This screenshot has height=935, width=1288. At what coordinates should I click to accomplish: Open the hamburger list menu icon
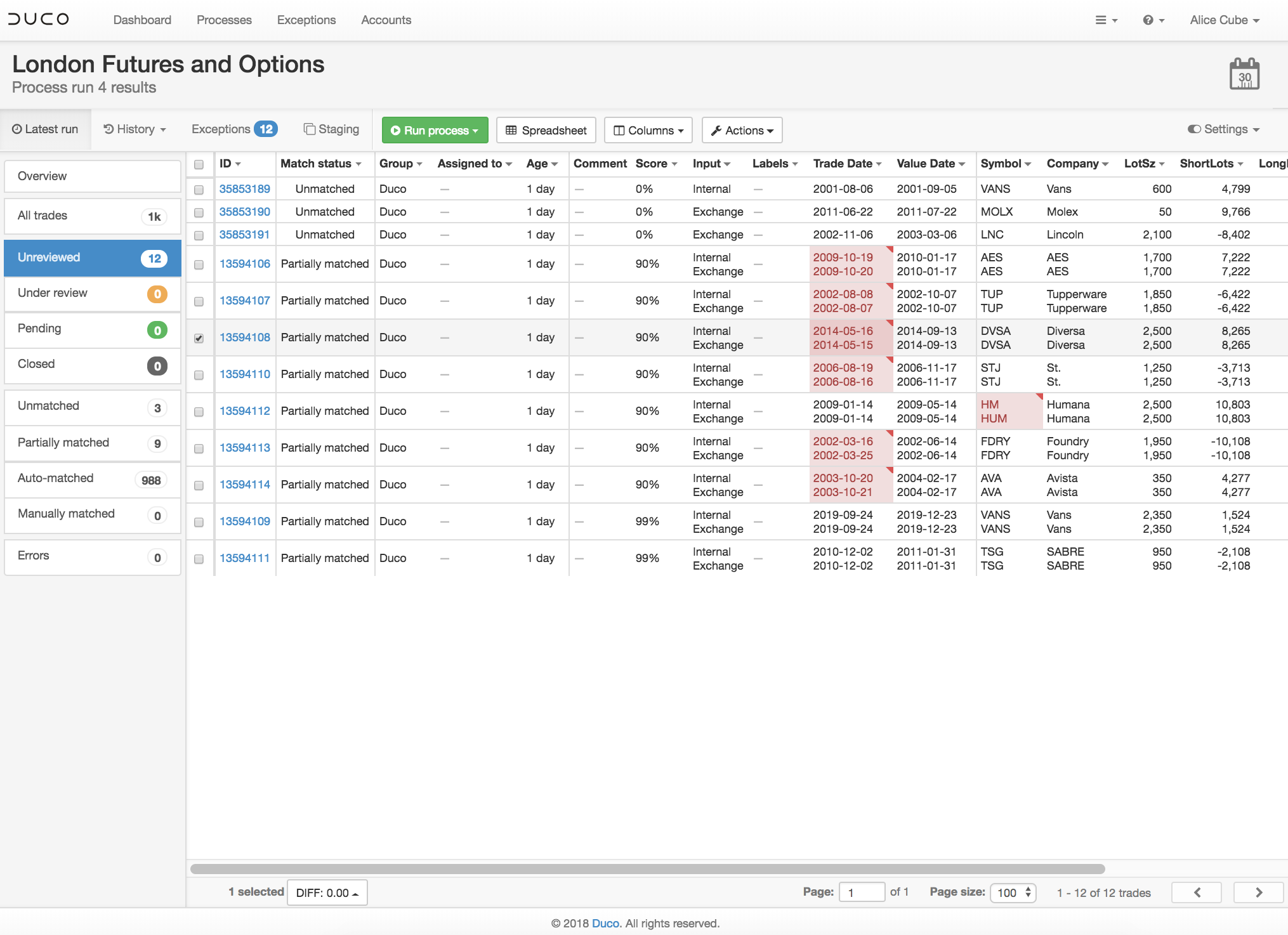click(x=1106, y=20)
